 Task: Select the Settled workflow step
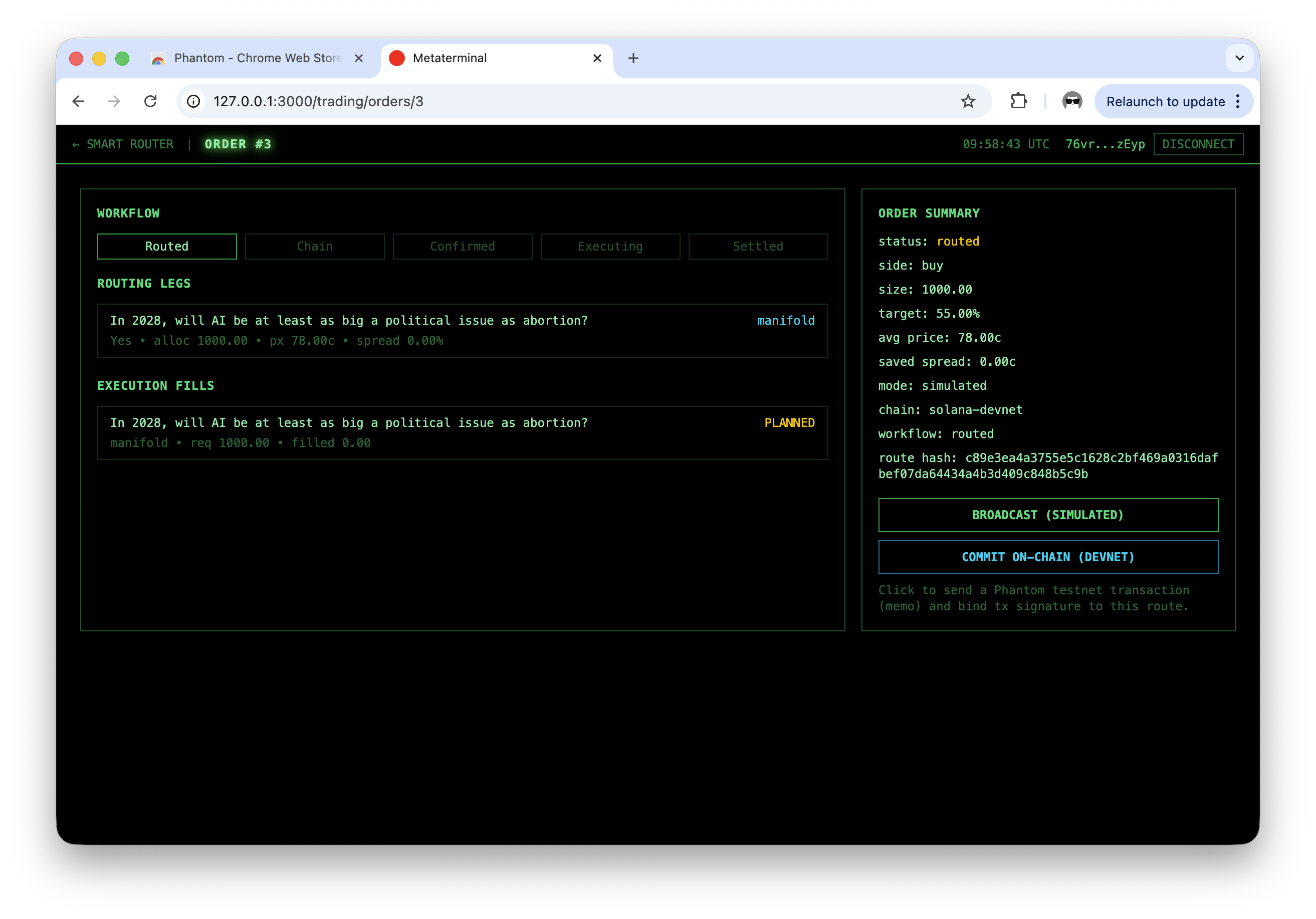tap(758, 247)
